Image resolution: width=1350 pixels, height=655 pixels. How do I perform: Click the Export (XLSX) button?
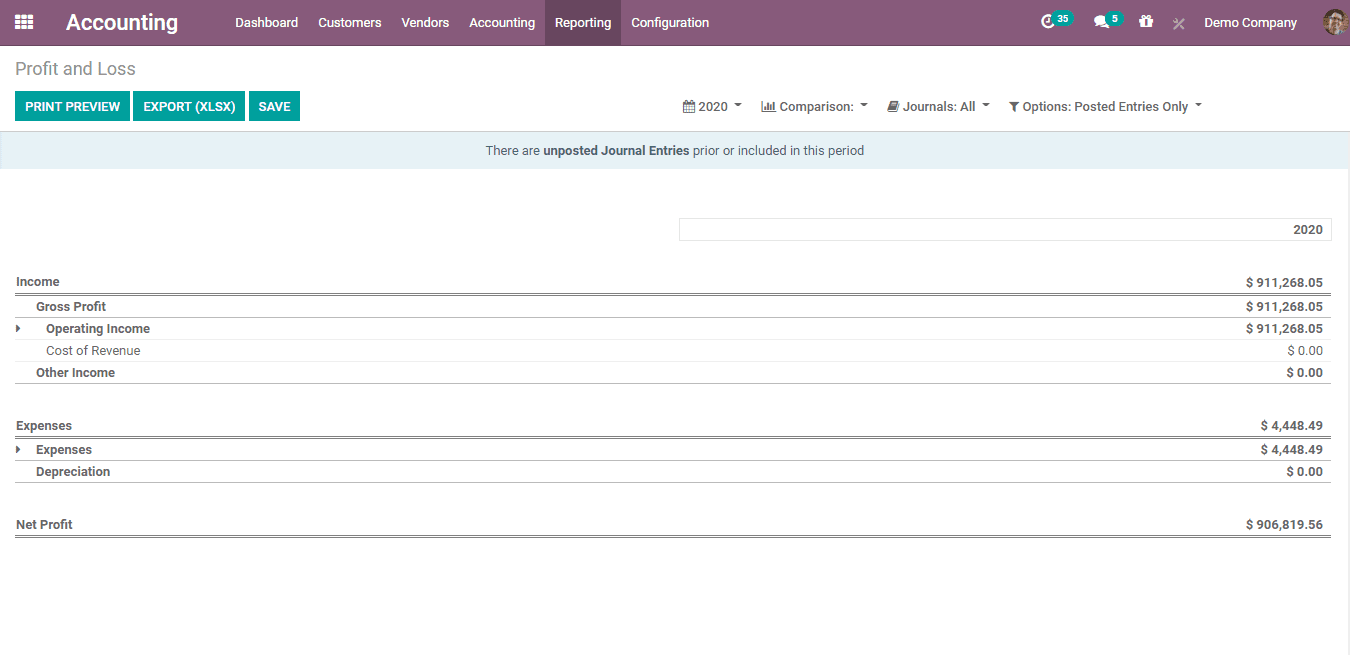pos(189,107)
